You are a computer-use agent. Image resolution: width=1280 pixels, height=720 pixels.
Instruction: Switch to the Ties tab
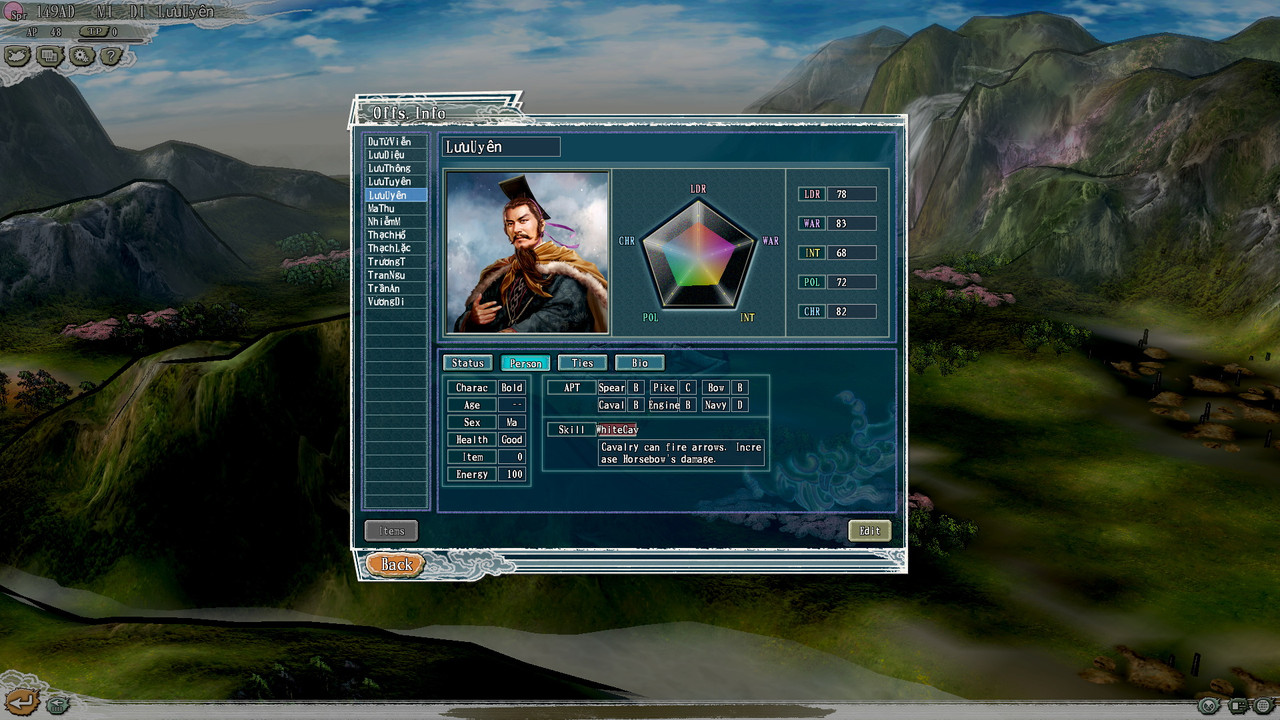click(582, 363)
